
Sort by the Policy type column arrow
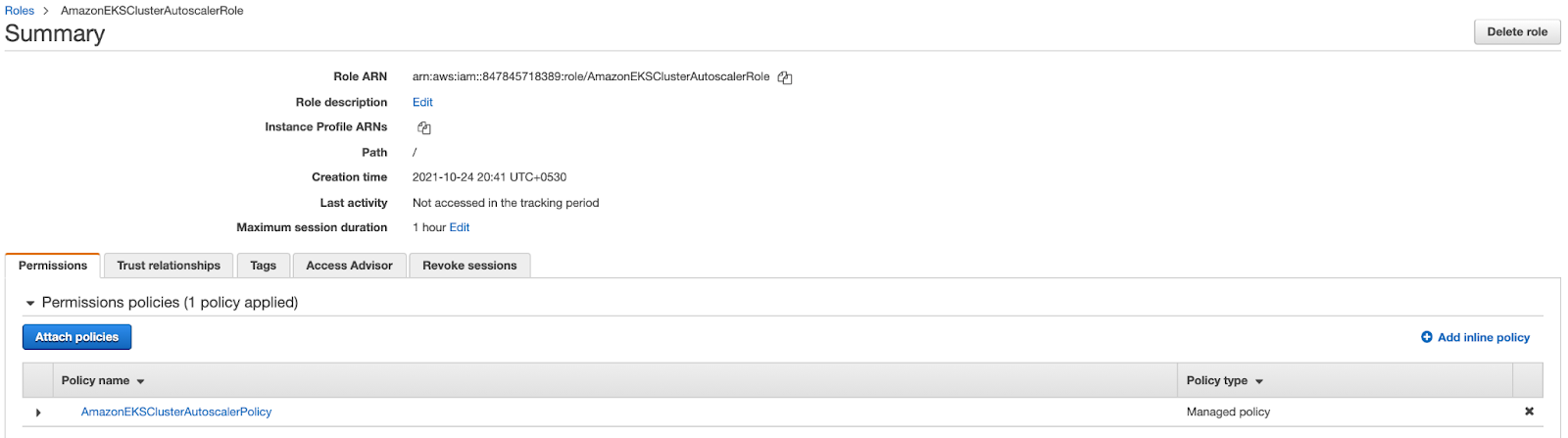(1259, 381)
